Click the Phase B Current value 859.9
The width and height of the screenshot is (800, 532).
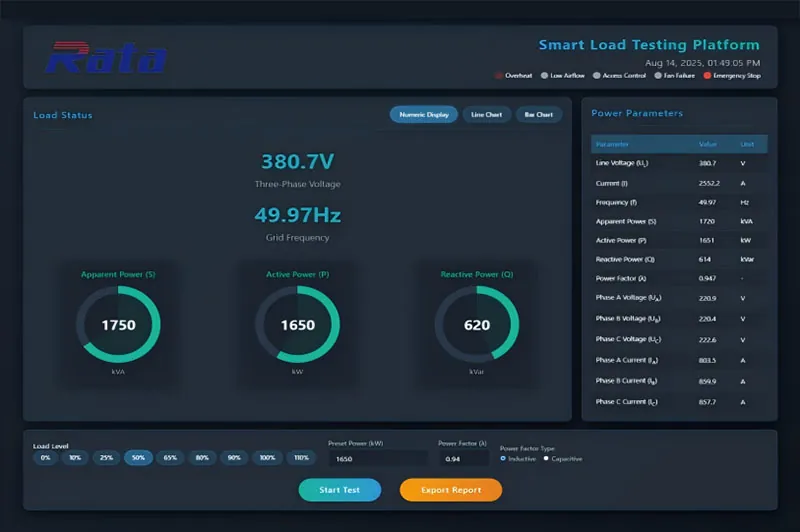707,381
